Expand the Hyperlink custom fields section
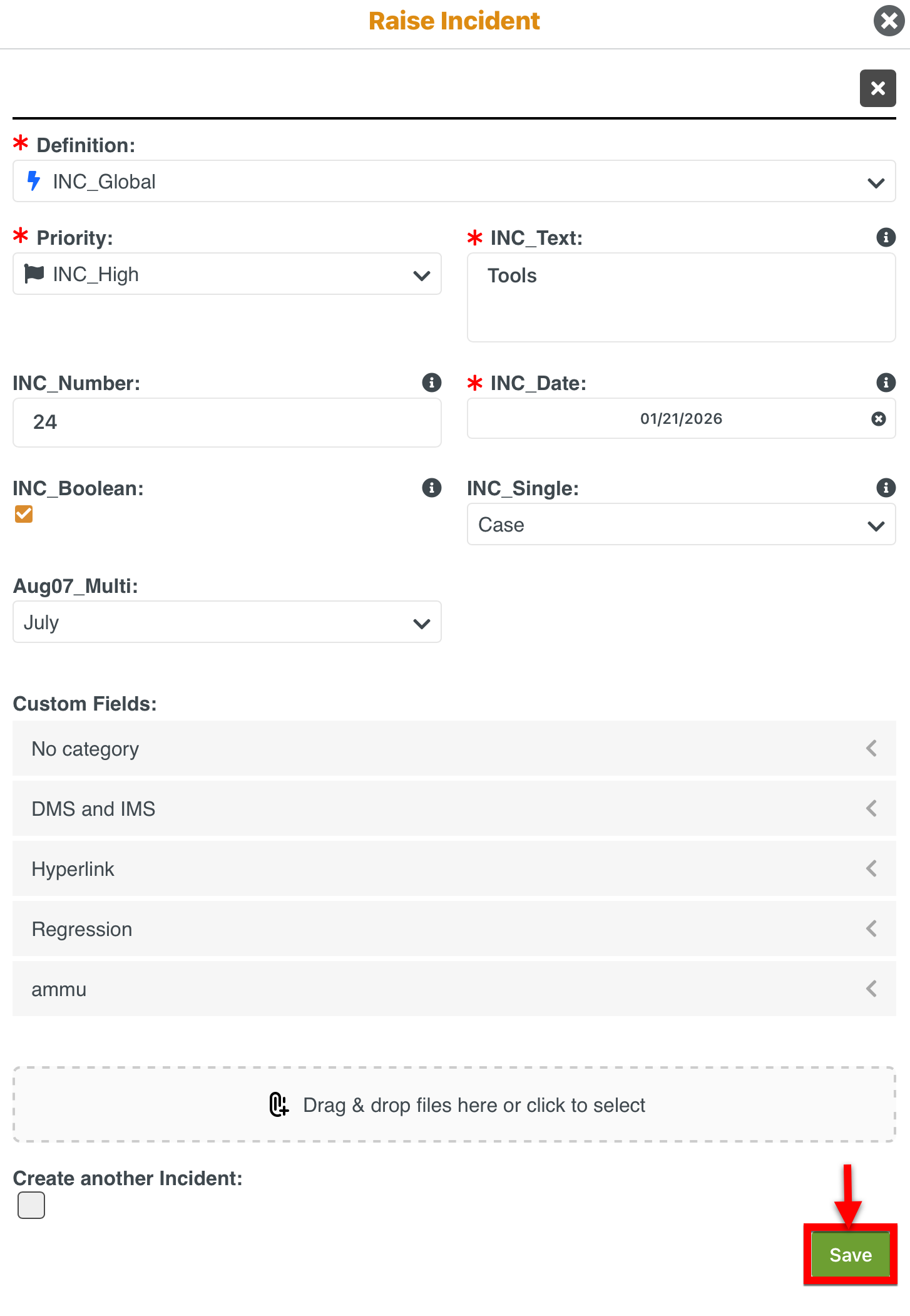 [x=454, y=869]
